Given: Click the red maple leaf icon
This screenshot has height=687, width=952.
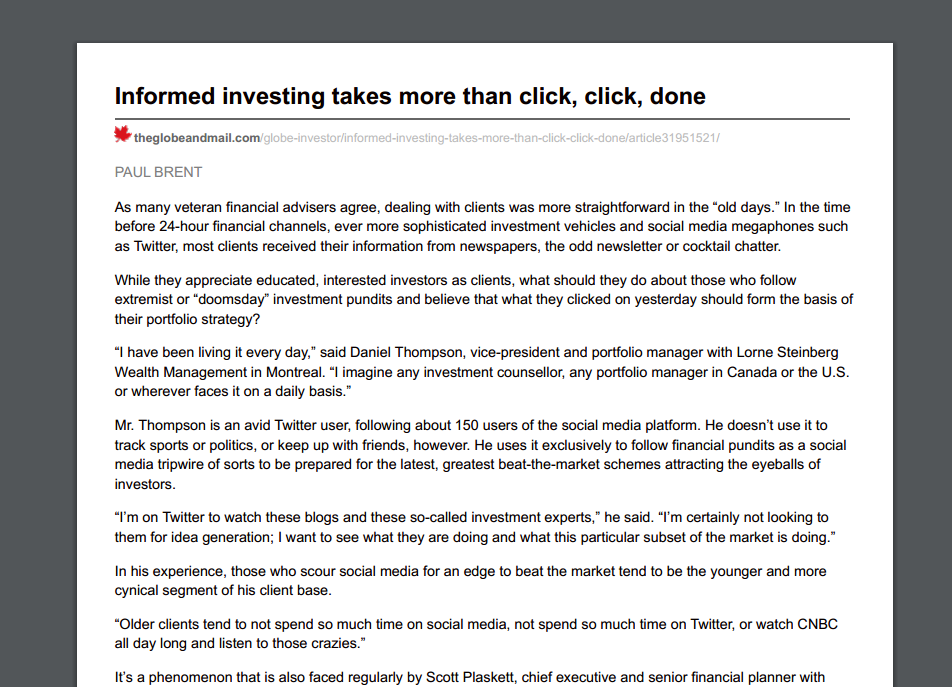Looking at the screenshot, I should pos(123,134).
